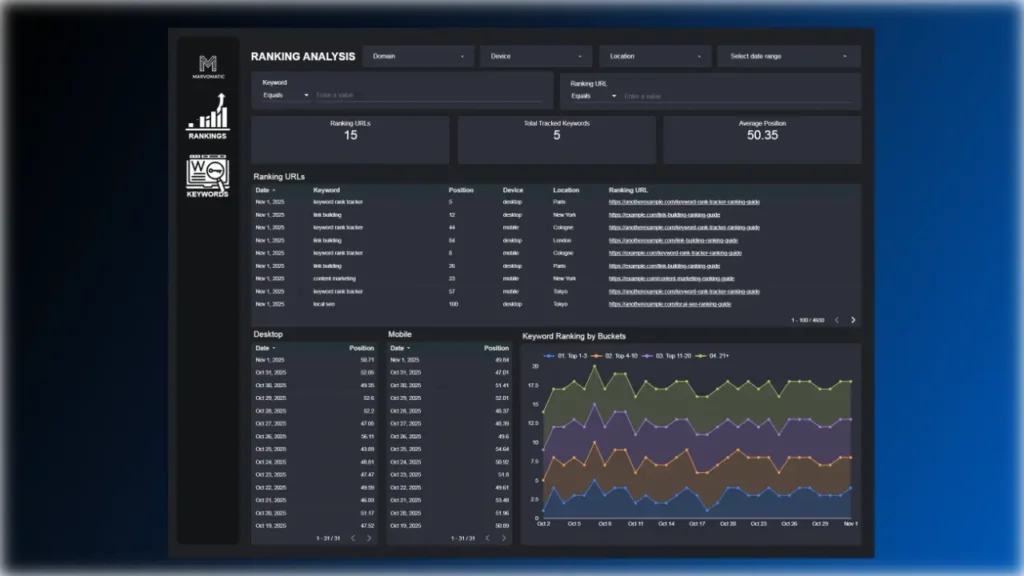Click the next-page arrow under Ranking URLs
1024x576 pixels.
853,320
